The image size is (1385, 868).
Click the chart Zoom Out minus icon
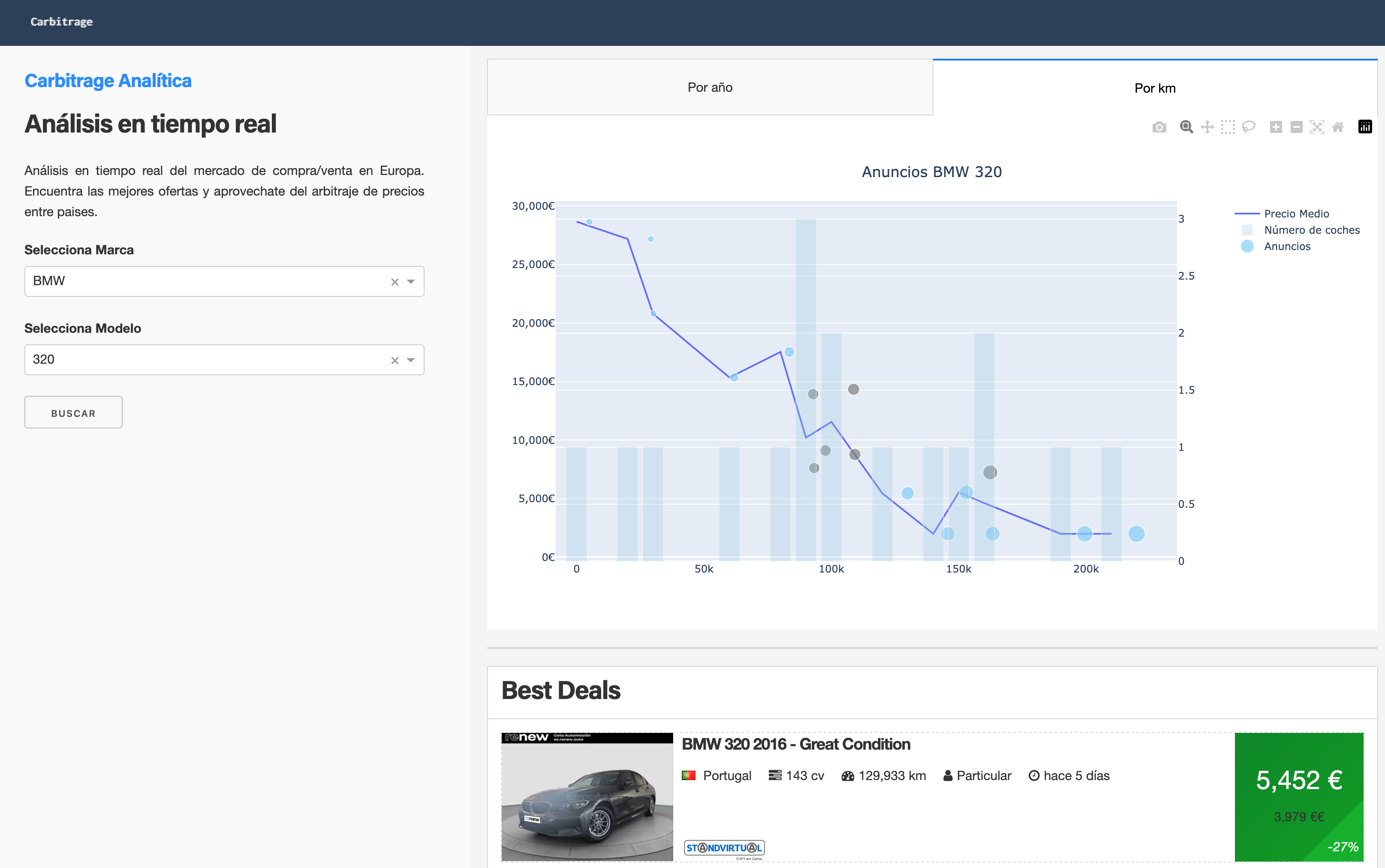1296,127
